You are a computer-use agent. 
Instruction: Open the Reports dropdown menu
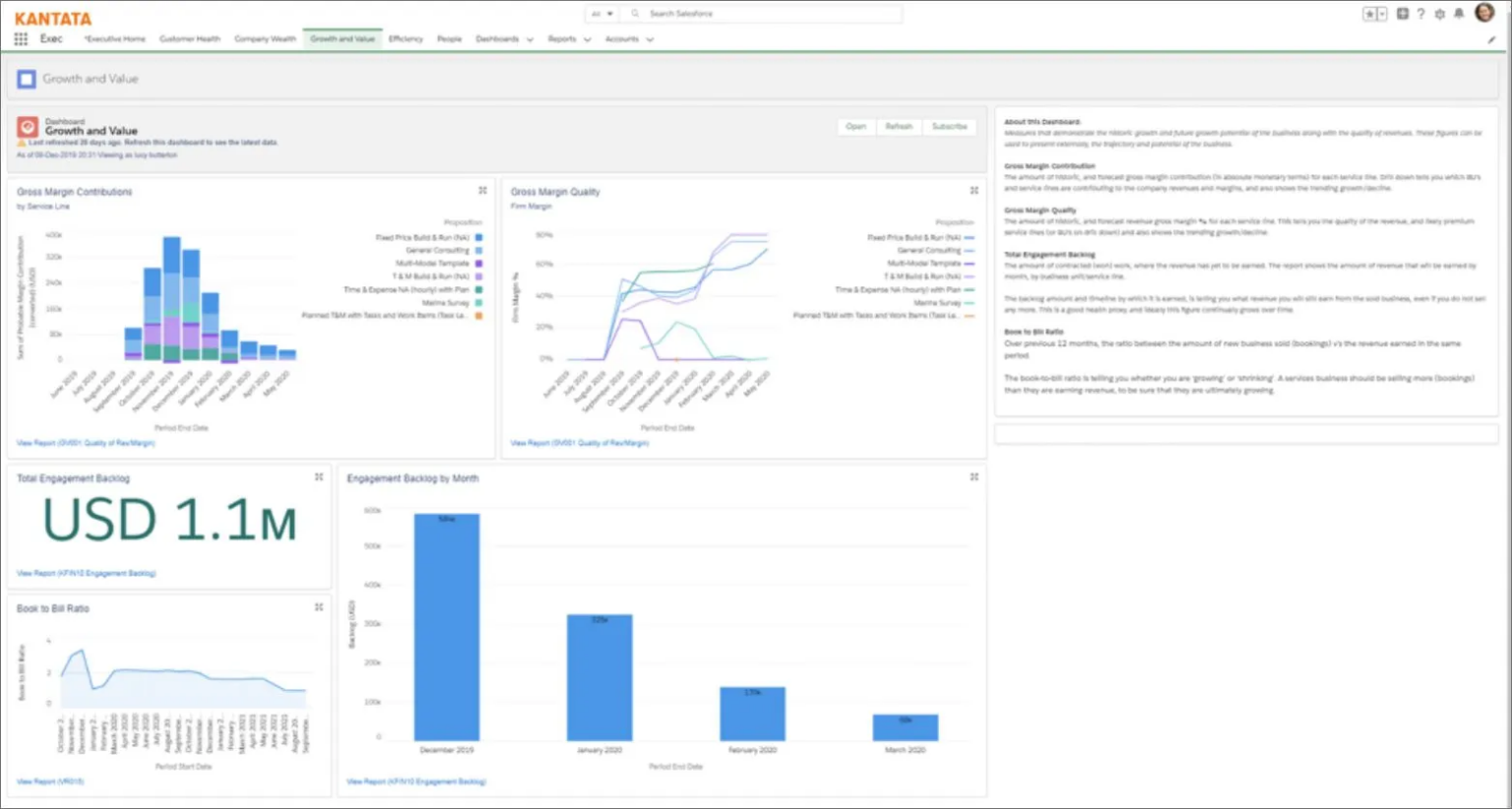click(x=568, y=38)
